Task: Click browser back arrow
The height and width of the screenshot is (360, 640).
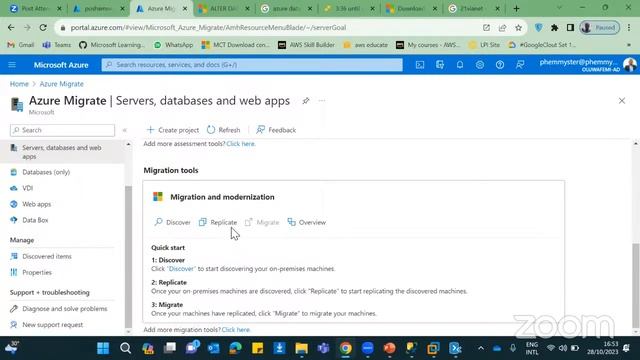Action: pyautogui.click(x=11, y=27)
